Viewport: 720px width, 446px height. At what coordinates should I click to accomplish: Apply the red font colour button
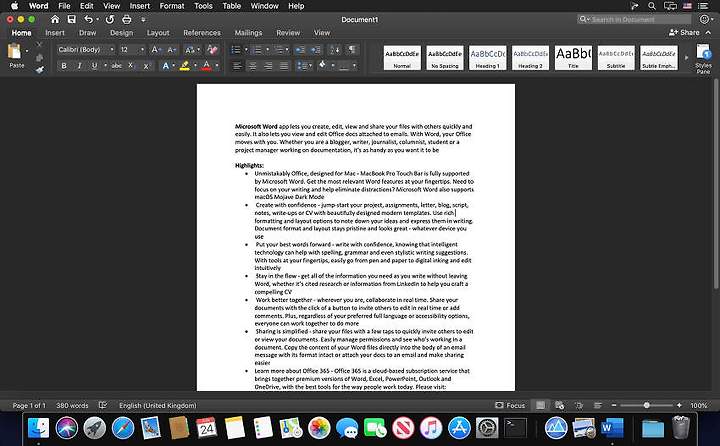(207, 66)
